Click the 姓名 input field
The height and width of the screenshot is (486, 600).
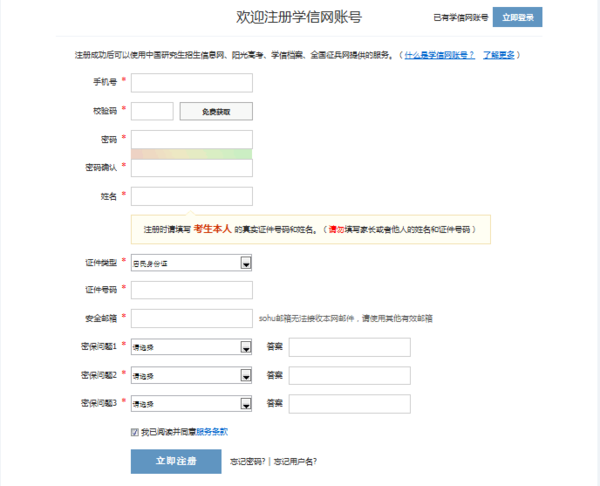coord(191,196)
